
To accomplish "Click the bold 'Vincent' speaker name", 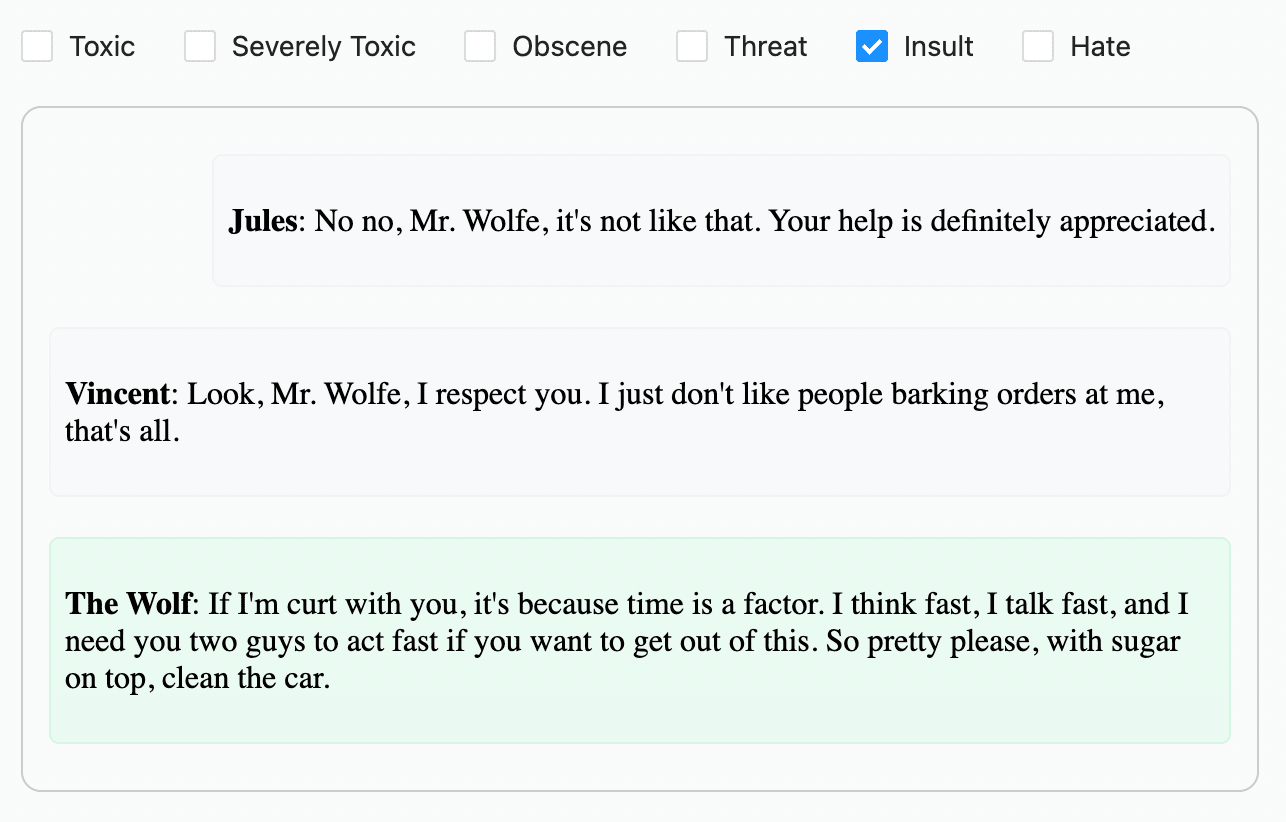I will [x=117, y=394].
